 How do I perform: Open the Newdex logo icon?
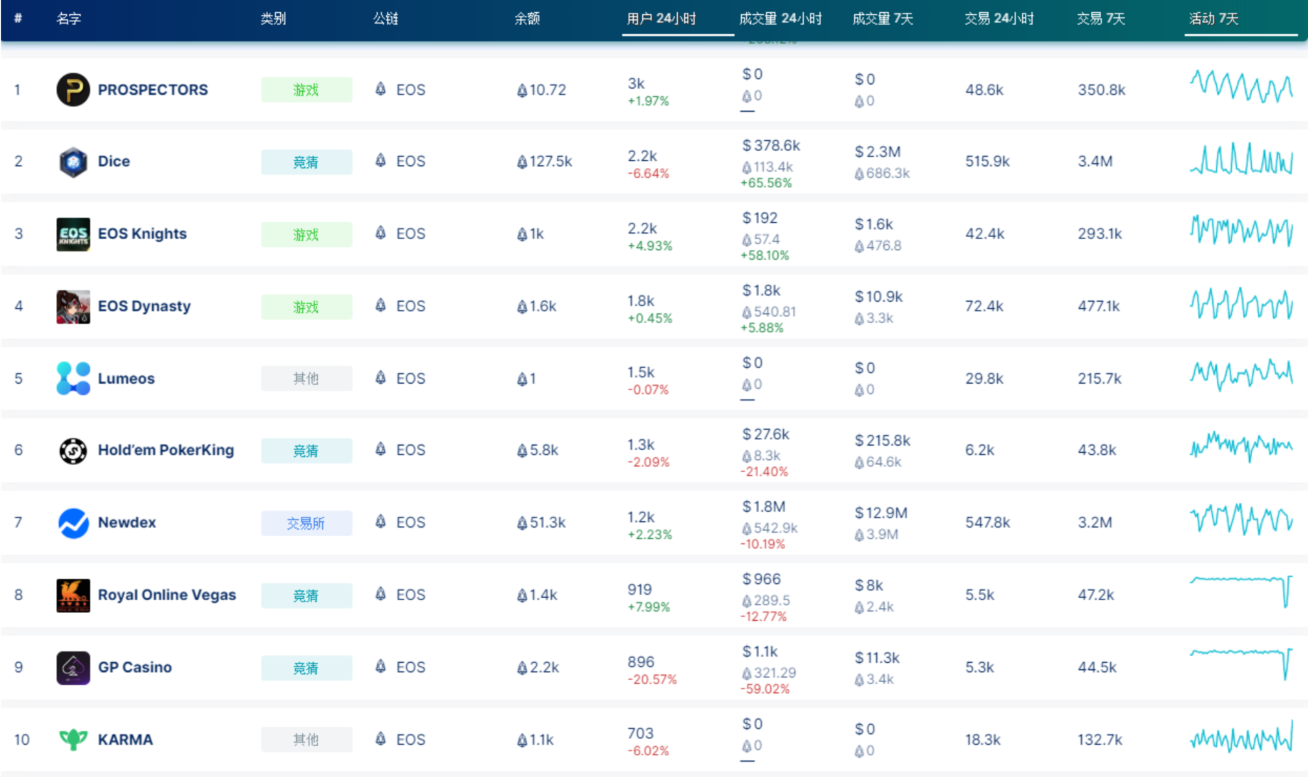click(x=73, y=523)
